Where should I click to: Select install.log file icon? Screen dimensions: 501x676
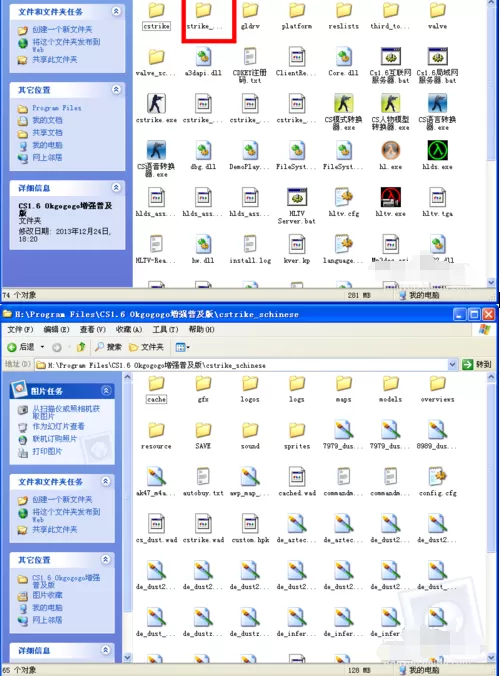click(x=250, y=244)
